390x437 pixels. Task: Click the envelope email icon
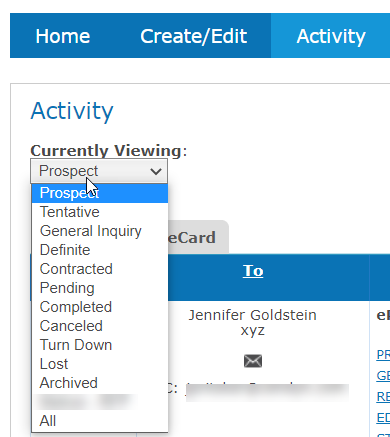[253, 361]
